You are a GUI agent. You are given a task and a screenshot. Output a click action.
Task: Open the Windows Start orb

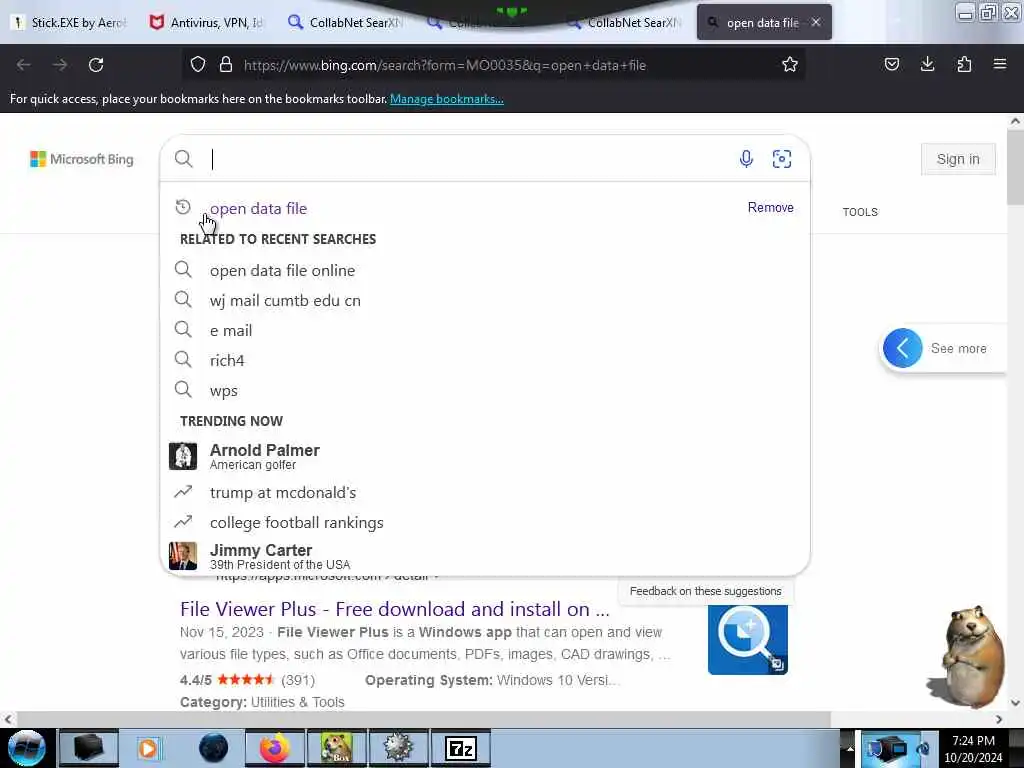point(27,748)
